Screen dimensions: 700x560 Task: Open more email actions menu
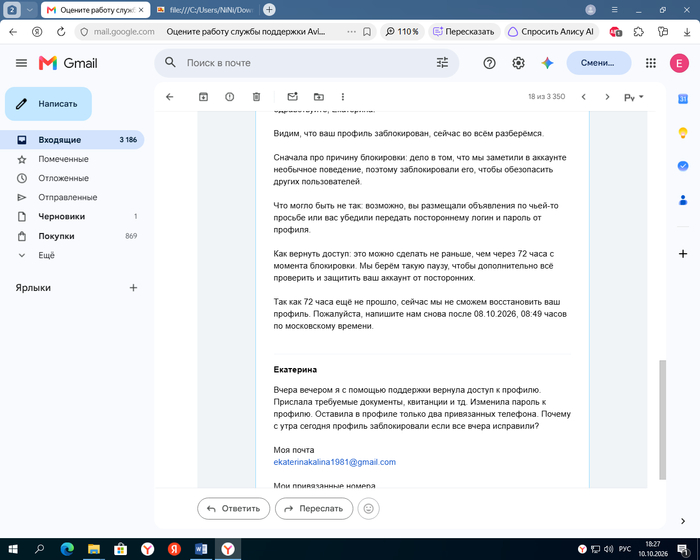[x=343, y=96]
